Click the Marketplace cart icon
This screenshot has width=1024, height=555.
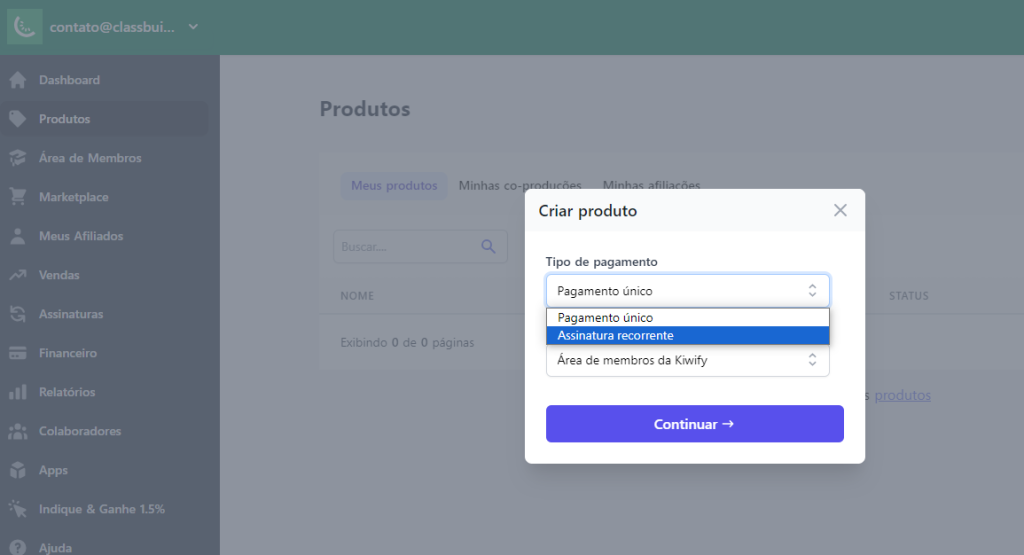coord(18,197)
